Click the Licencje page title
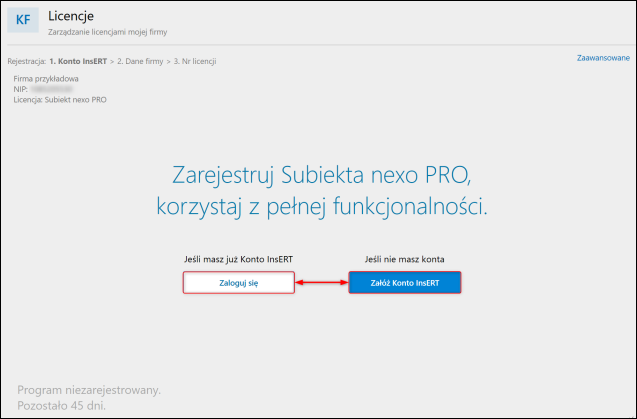Viewport: 637px width, 419px height. (71, 16)
